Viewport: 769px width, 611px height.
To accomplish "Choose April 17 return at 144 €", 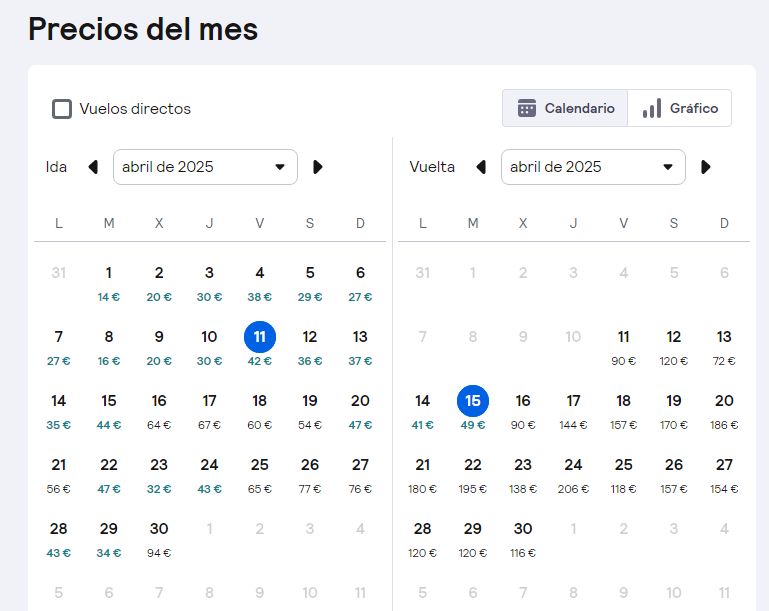I will pos(573,412).
